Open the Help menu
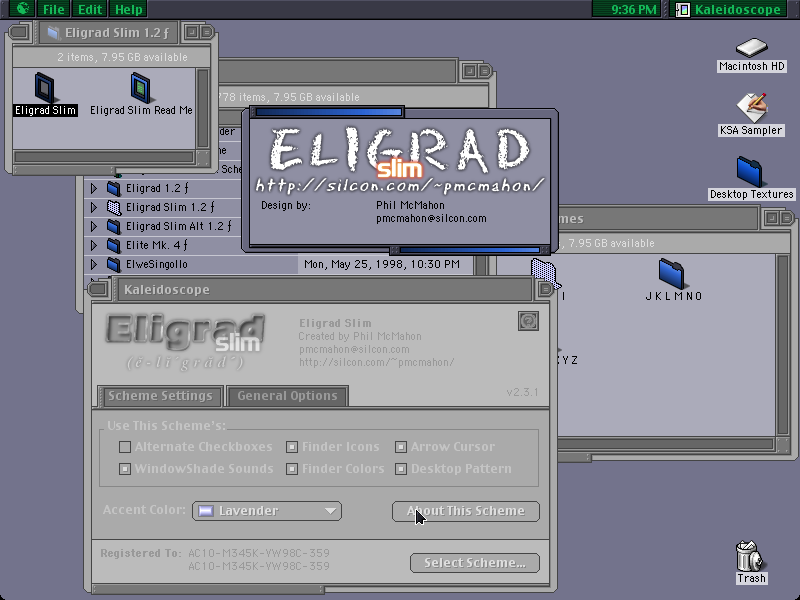The height and width of the screenshot is (600, 800). point(129,9)
